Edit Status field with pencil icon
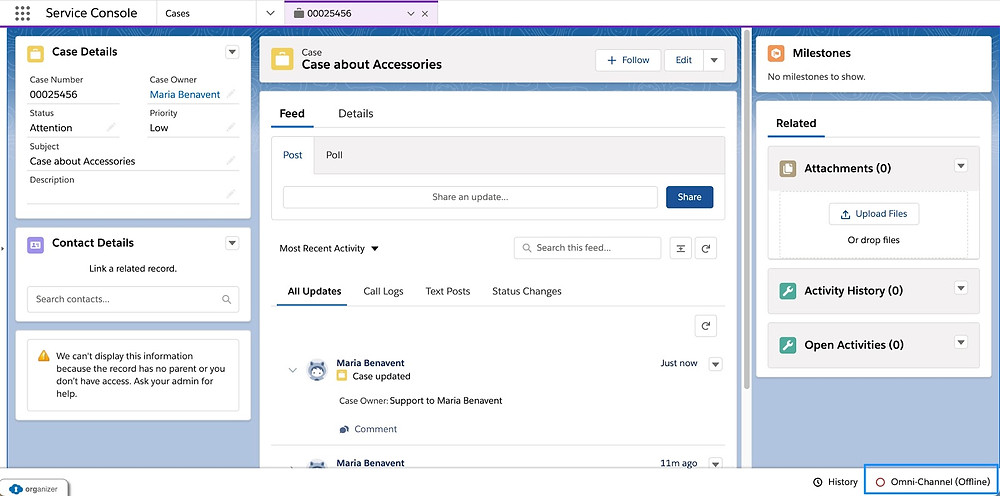Viewport: 1000px width, 496px height. pos(112,128)
